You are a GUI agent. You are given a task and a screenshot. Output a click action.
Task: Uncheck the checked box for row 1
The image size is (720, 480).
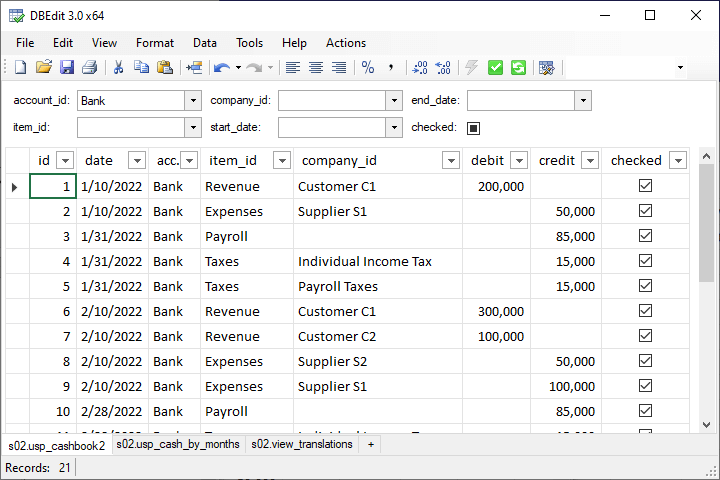tap(645, 186)
